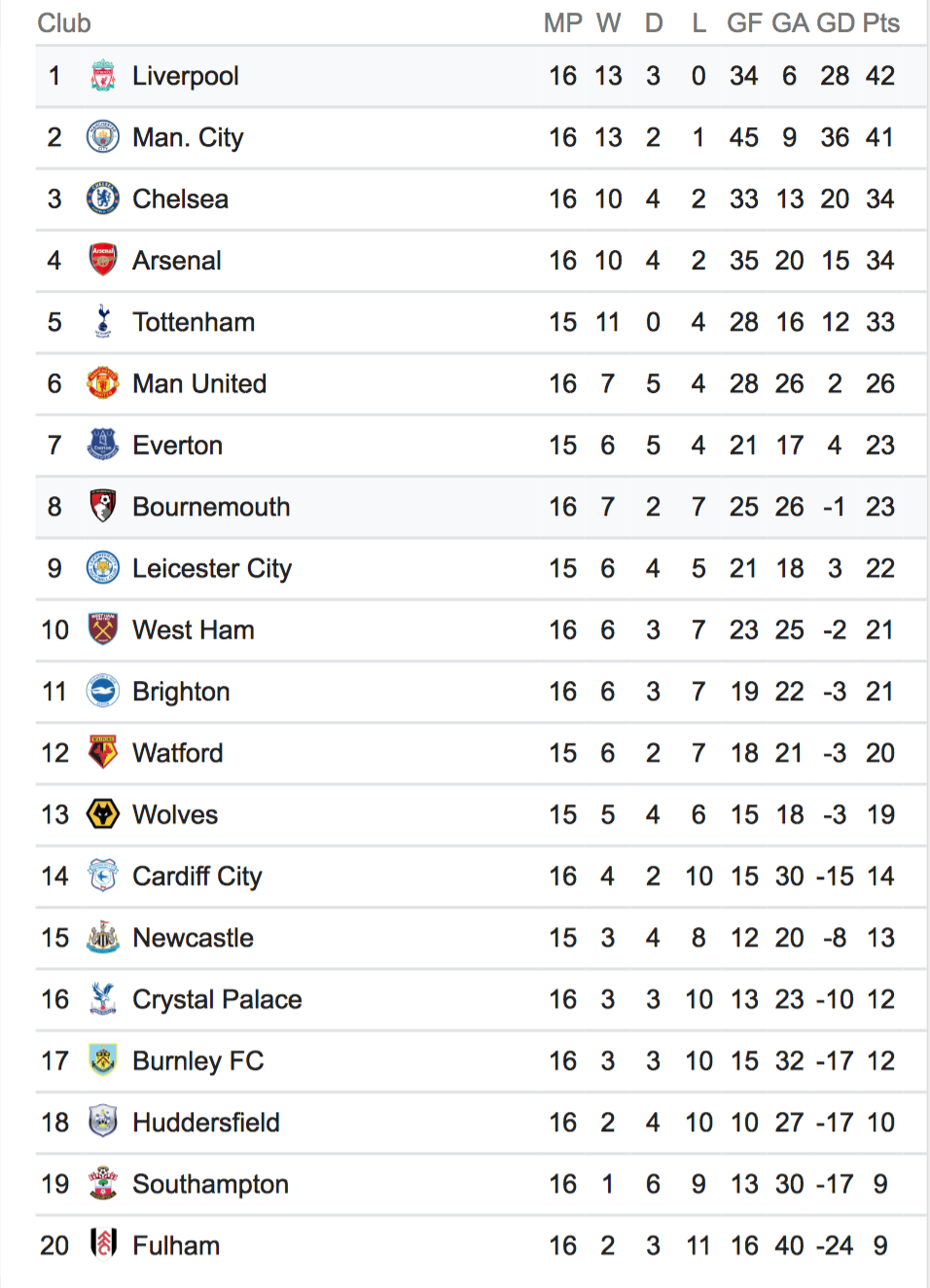Click the Liverpool club crest icon
Viewport: 930px width, 1288px height.
[x=103, y=76]
